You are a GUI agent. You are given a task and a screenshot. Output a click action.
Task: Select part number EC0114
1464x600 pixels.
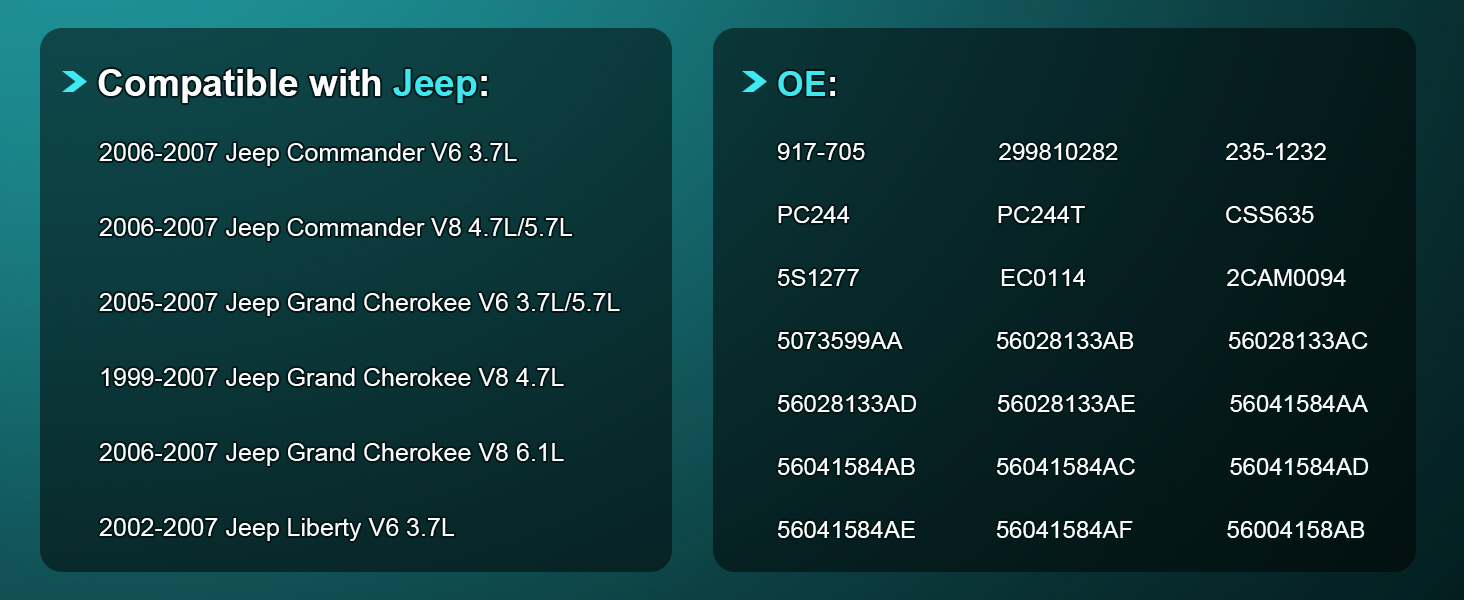tap(1043, 278)
